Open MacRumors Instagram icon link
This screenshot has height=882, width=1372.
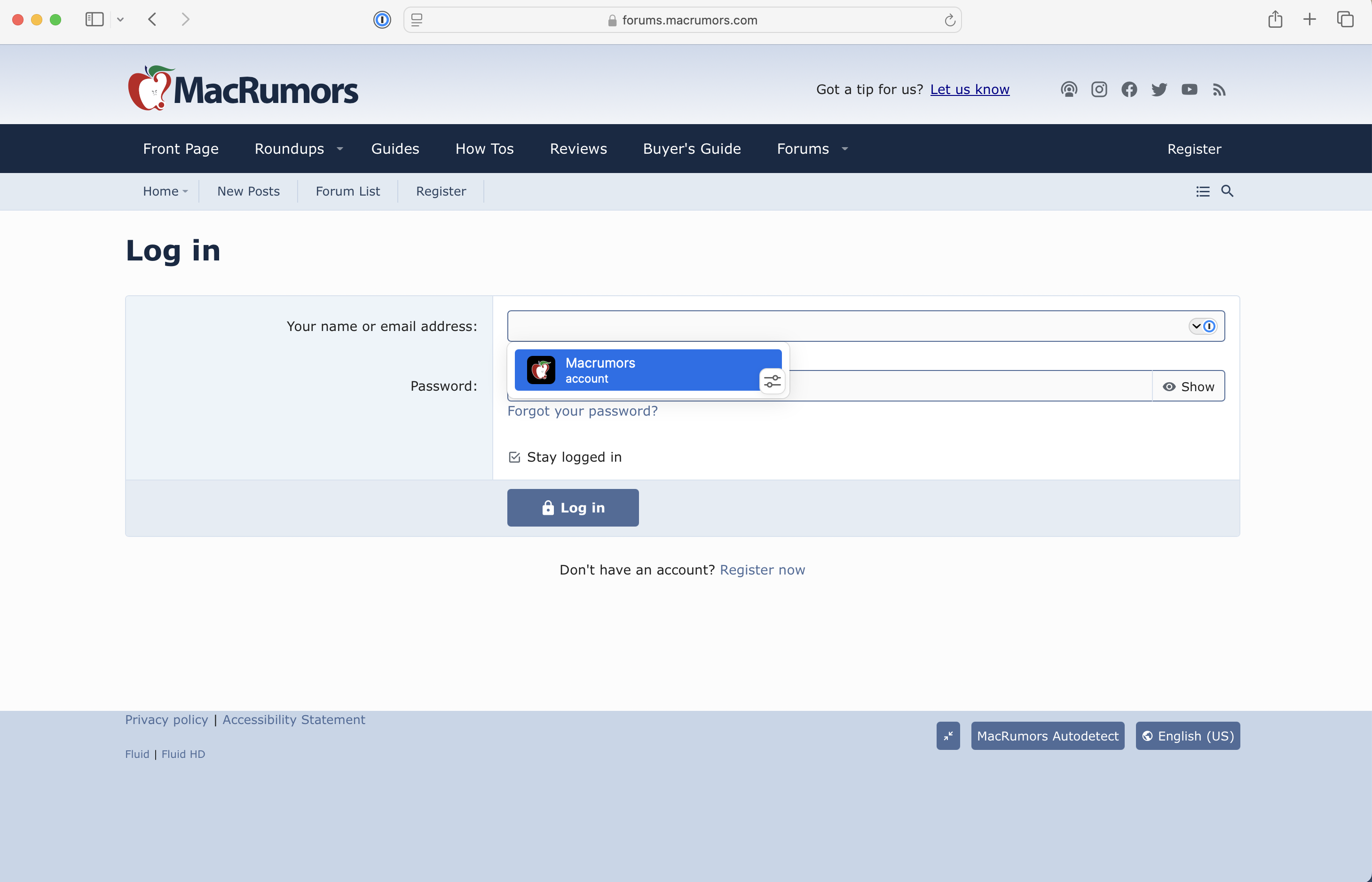click(x=1099, y=89)
